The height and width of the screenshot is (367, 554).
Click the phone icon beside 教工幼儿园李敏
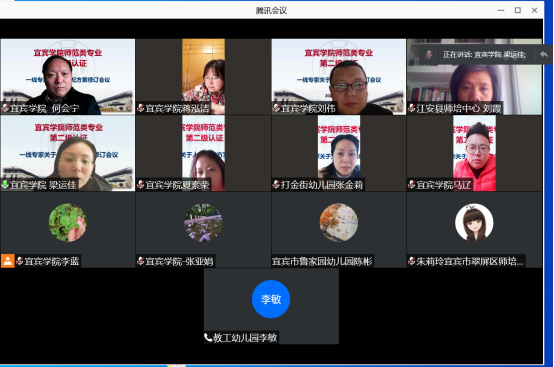(208, 337)
